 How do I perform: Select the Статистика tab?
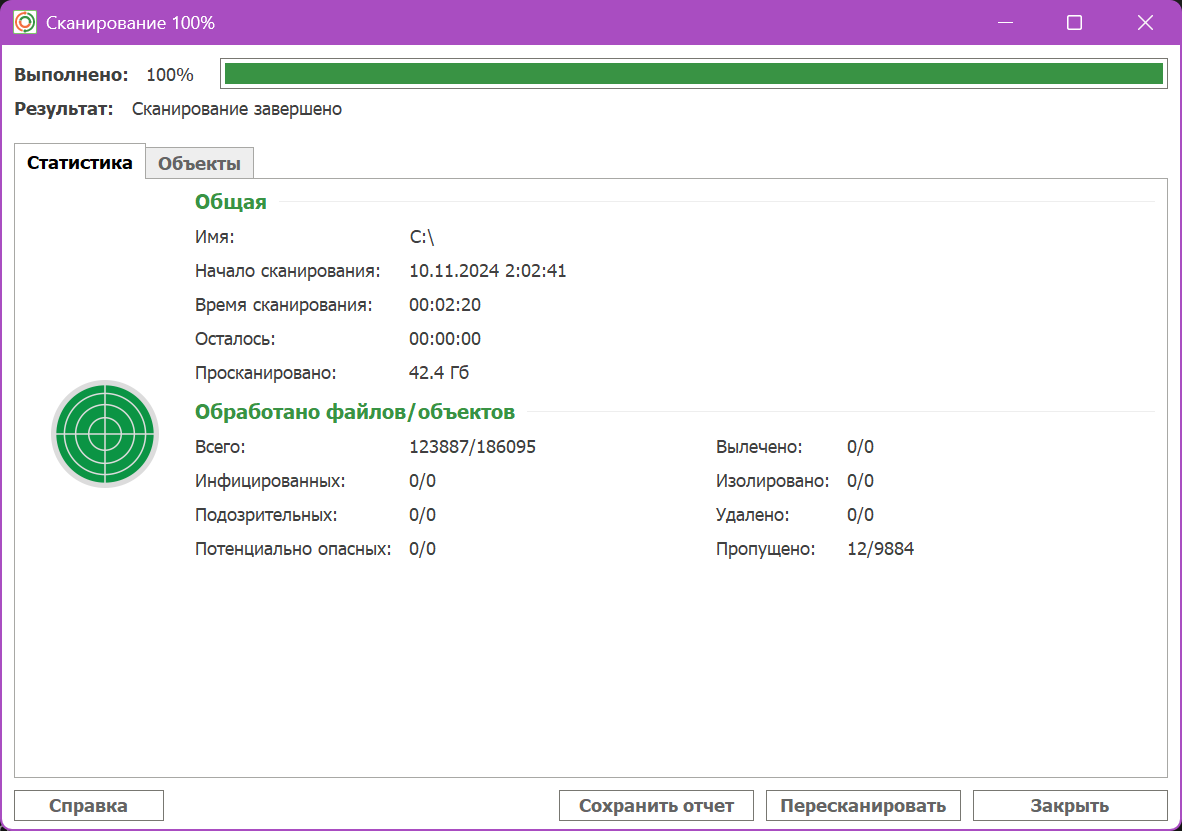(80, 163)
